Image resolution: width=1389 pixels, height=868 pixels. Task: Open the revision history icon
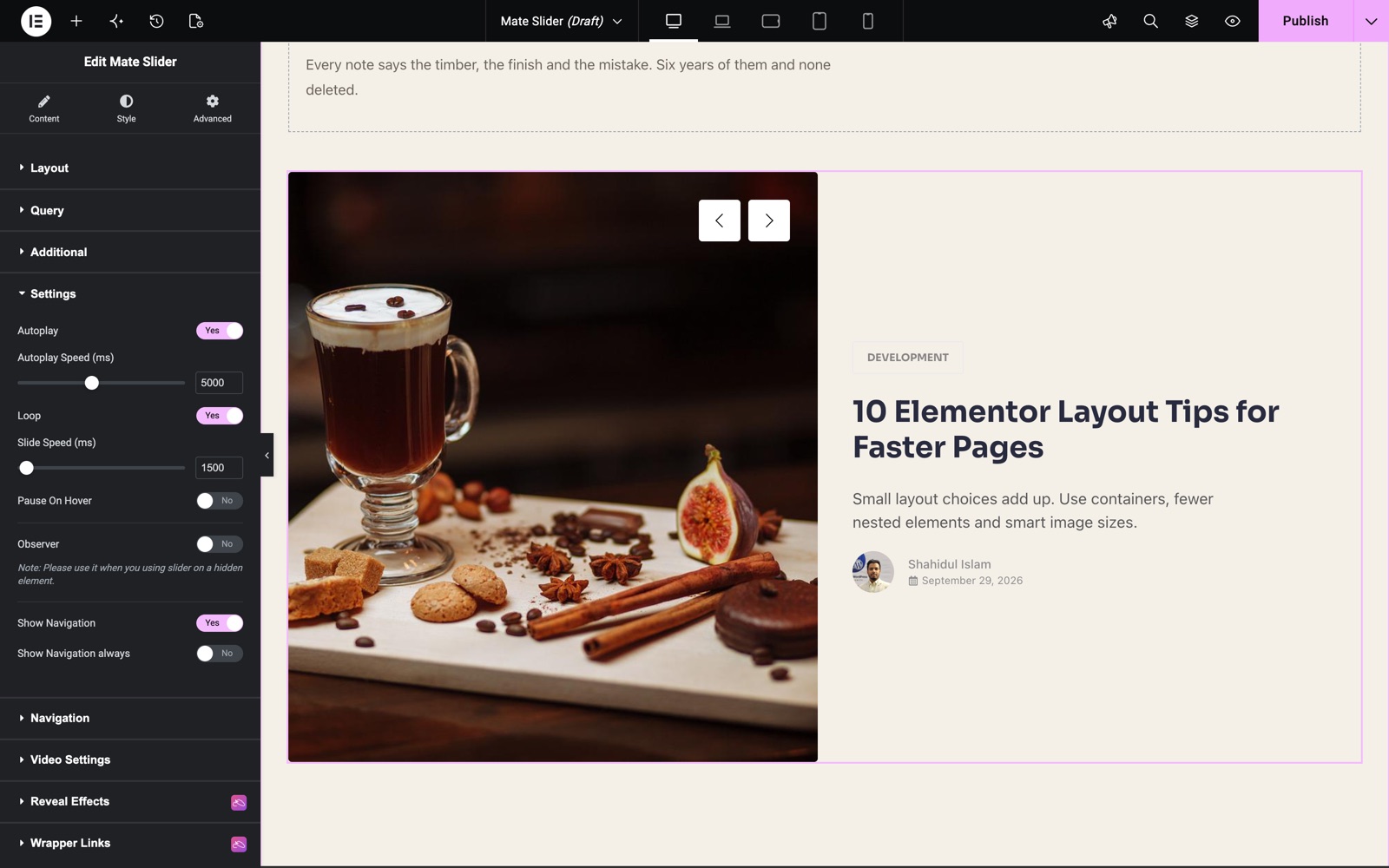pyautogui.click(x=156, y=21)
